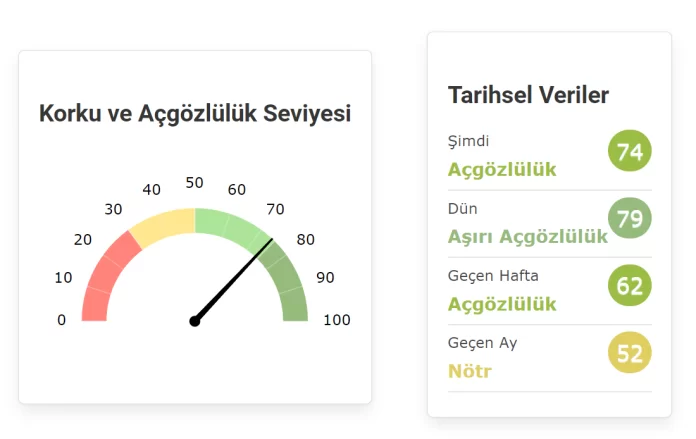Click the "Tarihsel Veriler" heading
This screenshot has height=439, width=696.
click(x=528, y=96)
